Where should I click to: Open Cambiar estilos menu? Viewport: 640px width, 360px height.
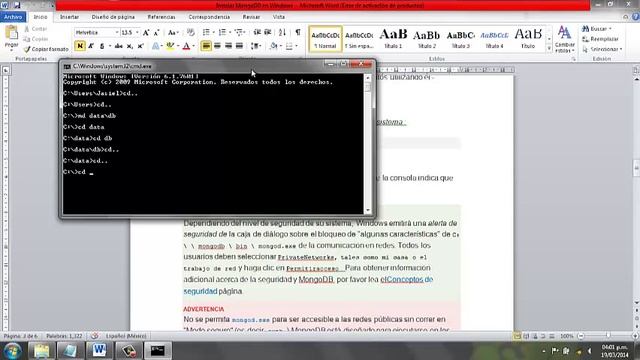(564, 39)
